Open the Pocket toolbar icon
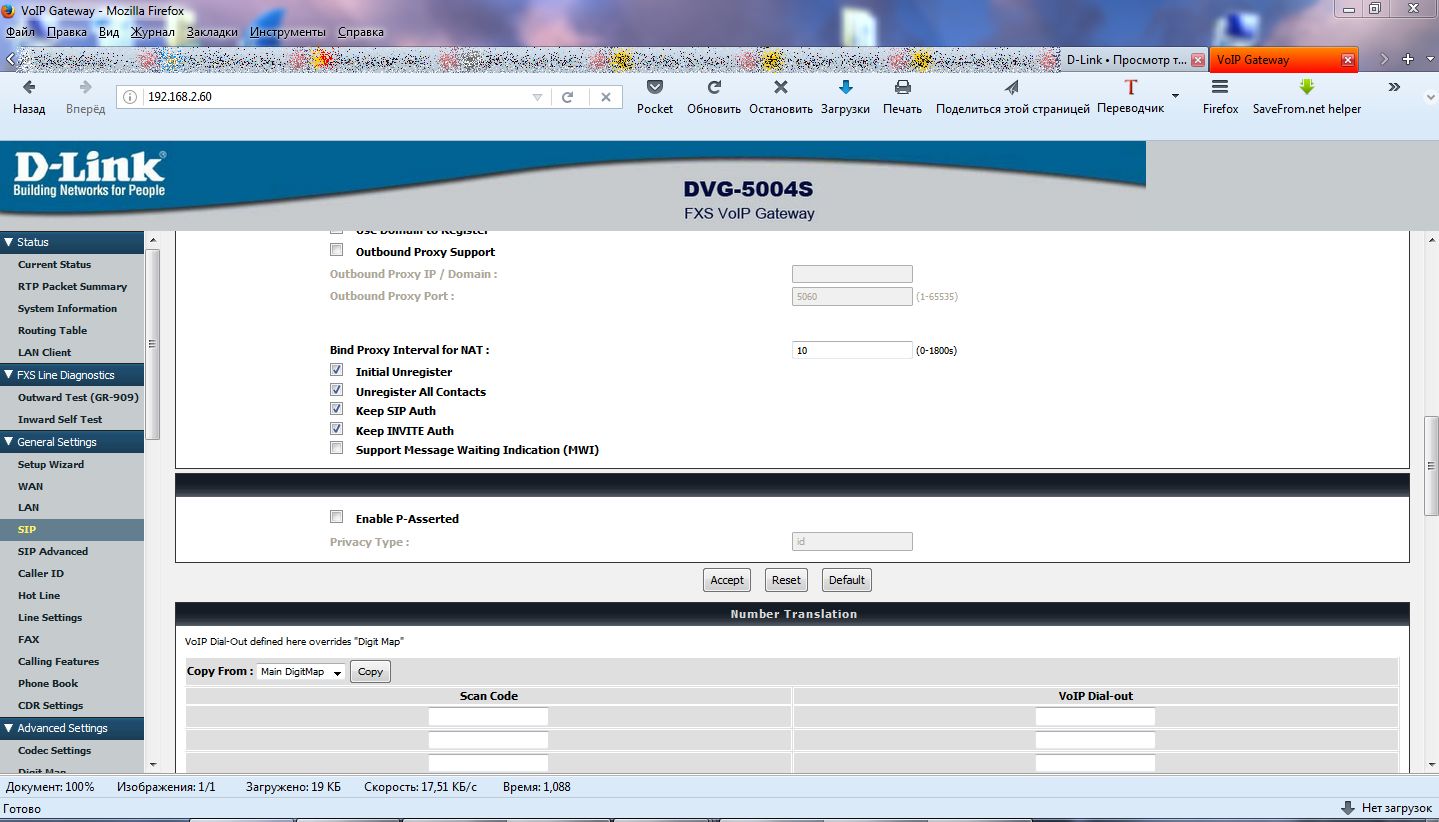Image resolution: width=1439 pixels, height=822 pixels. click(655, 88)
